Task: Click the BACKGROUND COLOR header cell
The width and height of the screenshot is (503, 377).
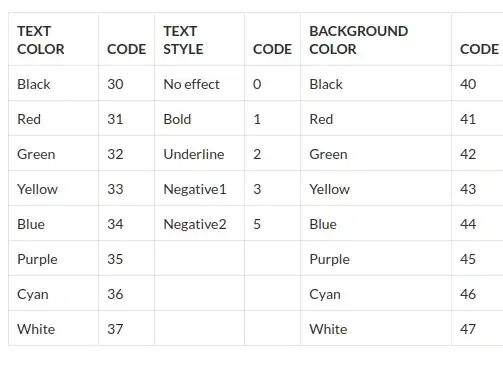Action: 376,39
